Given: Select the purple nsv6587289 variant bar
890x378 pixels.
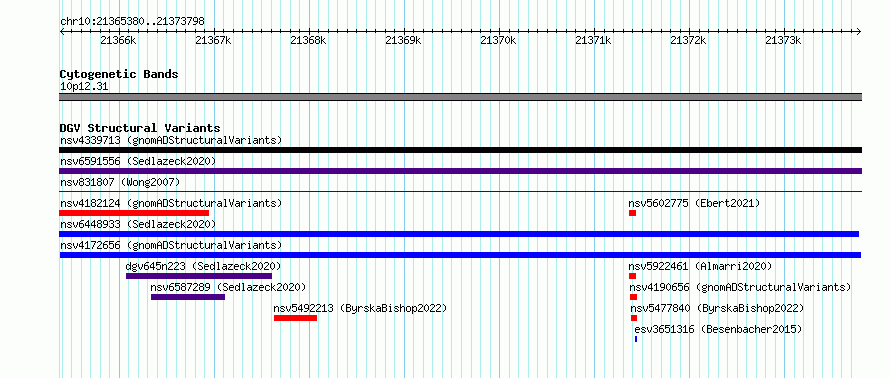Looking at the screenshot, I should tap(188, 297).
